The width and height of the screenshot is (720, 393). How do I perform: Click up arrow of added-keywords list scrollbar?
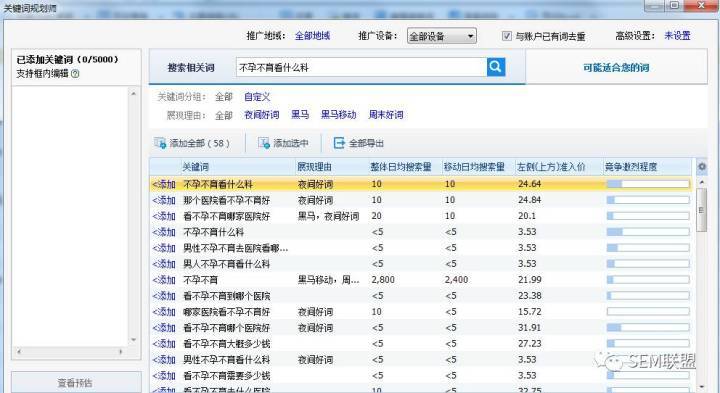134,94
